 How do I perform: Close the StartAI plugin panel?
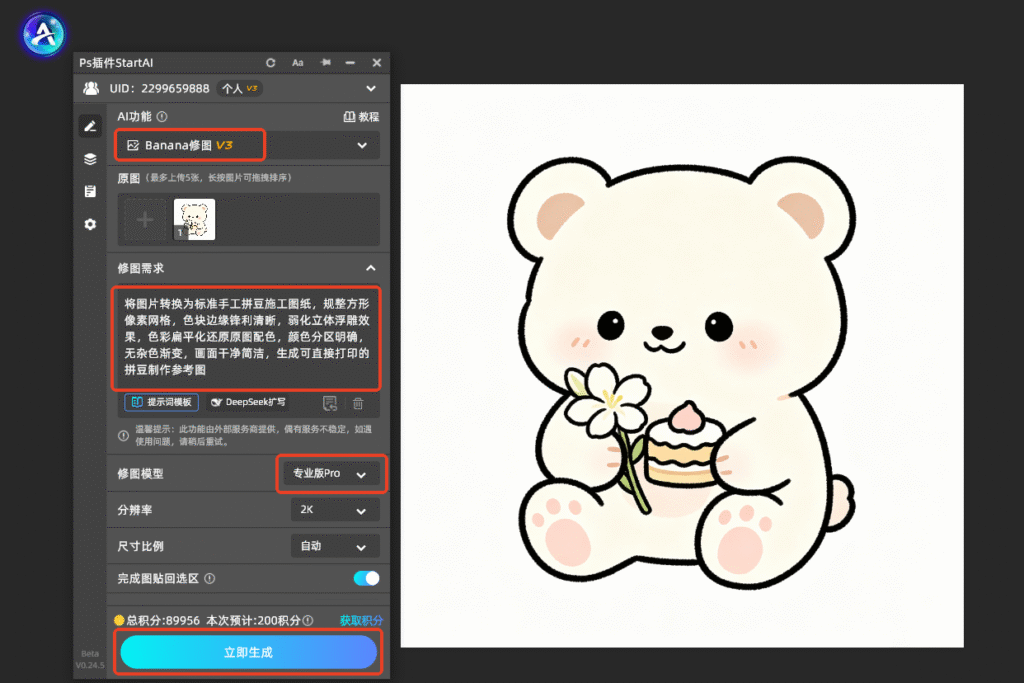[x=377, y=63]
